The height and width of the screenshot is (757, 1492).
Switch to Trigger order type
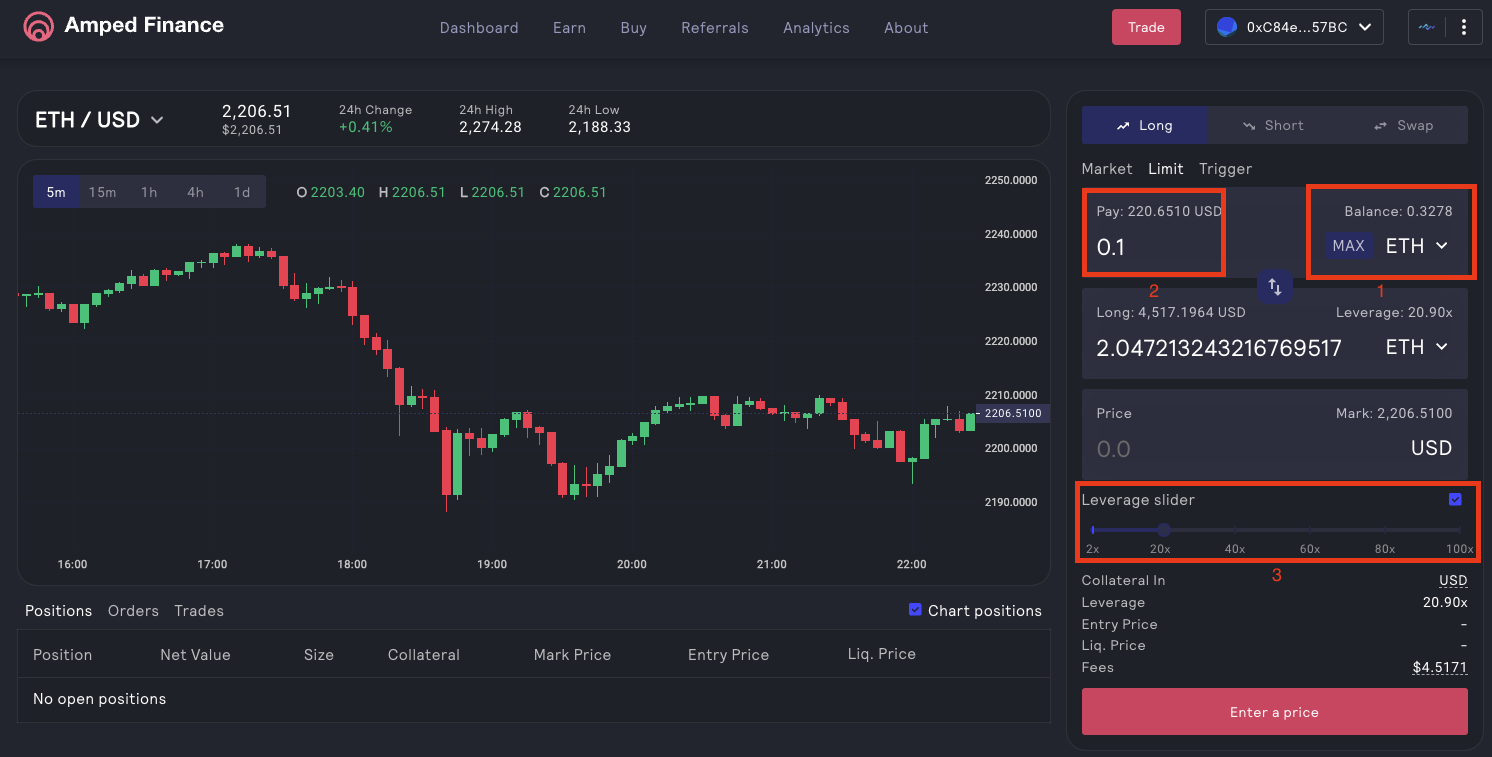[1225, 169]
